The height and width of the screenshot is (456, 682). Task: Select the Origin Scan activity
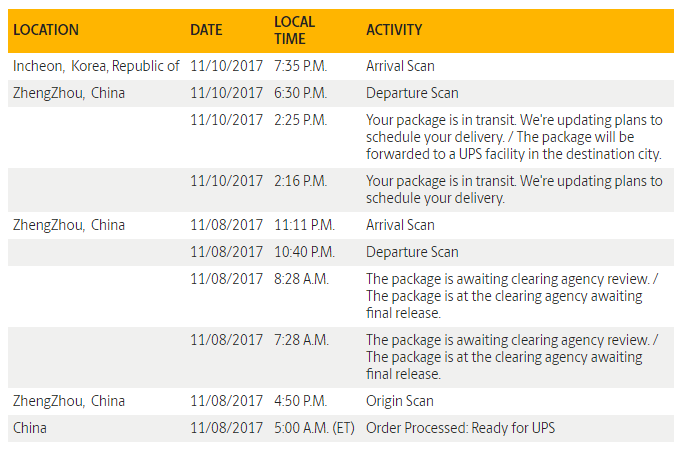tap(400, 401)
